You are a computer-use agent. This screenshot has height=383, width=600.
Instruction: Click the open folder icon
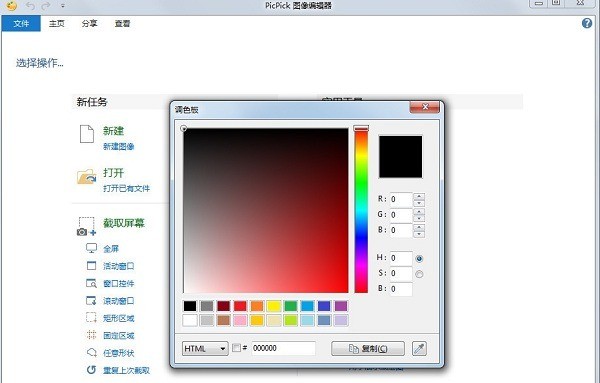(86, 176)
